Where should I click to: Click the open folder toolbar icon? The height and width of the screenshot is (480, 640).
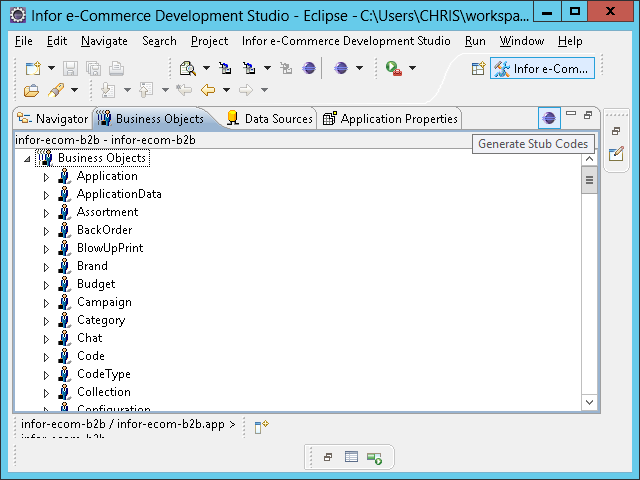32,90
